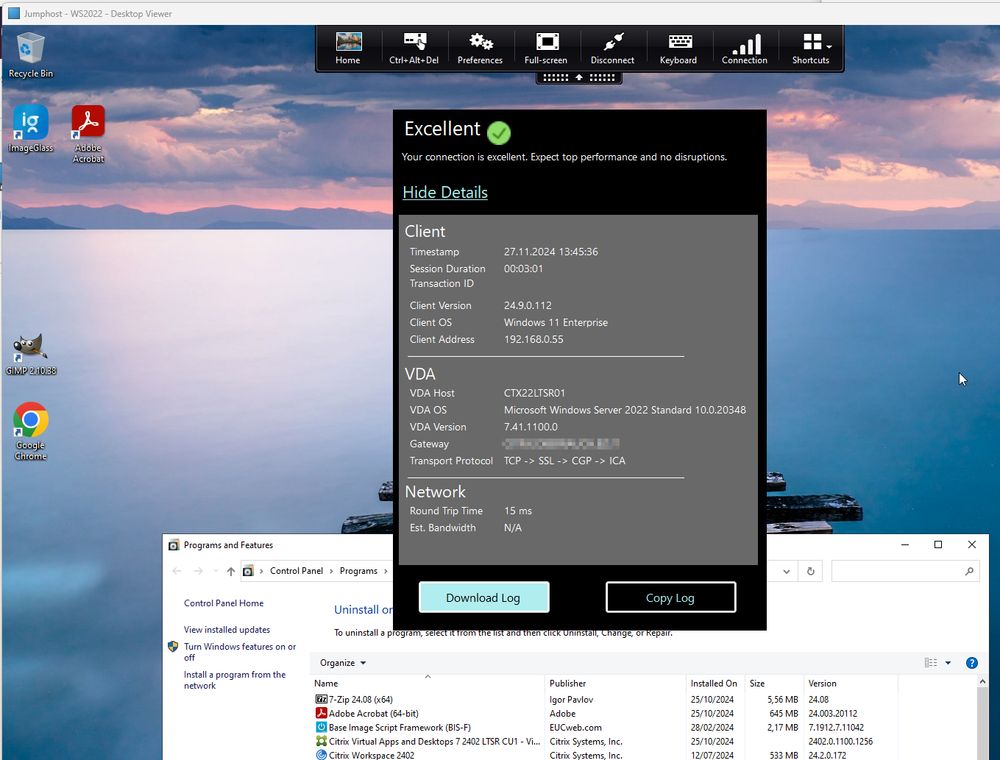Sort by the Version column header

850,683
